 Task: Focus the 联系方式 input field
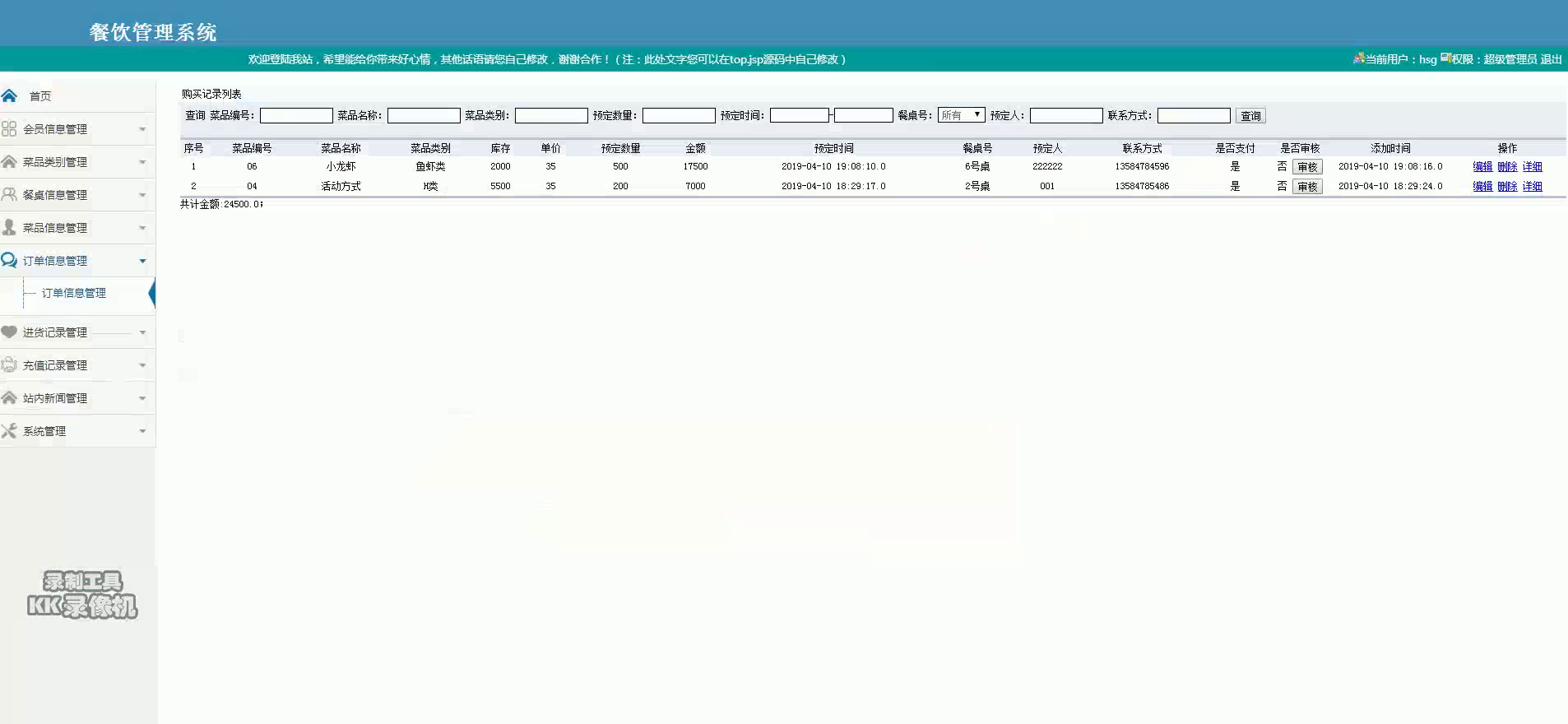pos(1194,115)
